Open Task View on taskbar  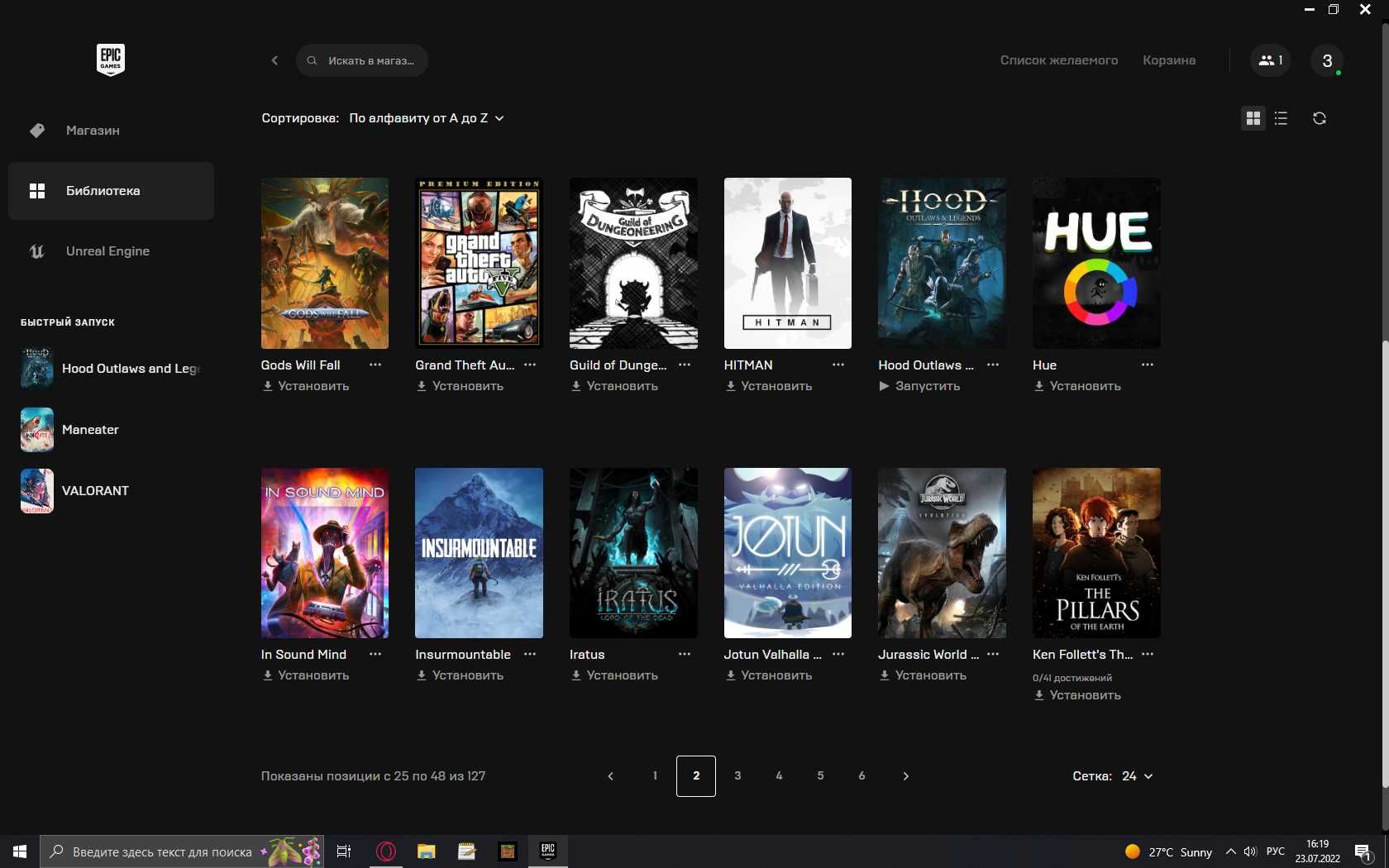tap(344, 851)
